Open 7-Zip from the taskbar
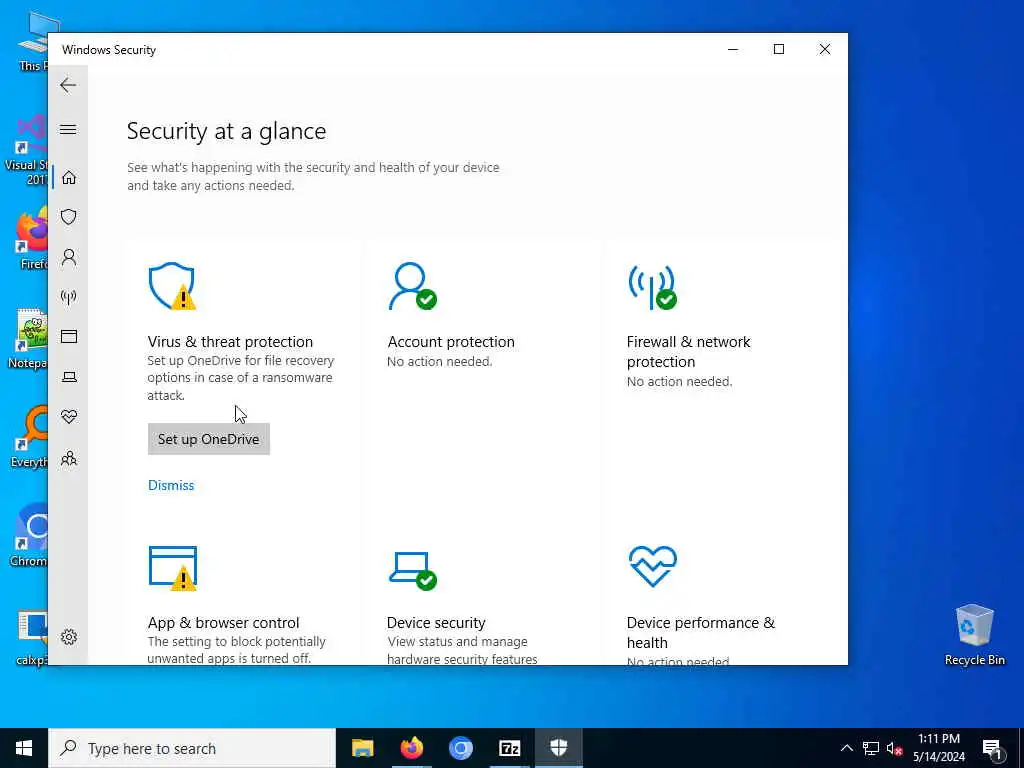Screen dimensions: 1024x768 tap(509, 748)
